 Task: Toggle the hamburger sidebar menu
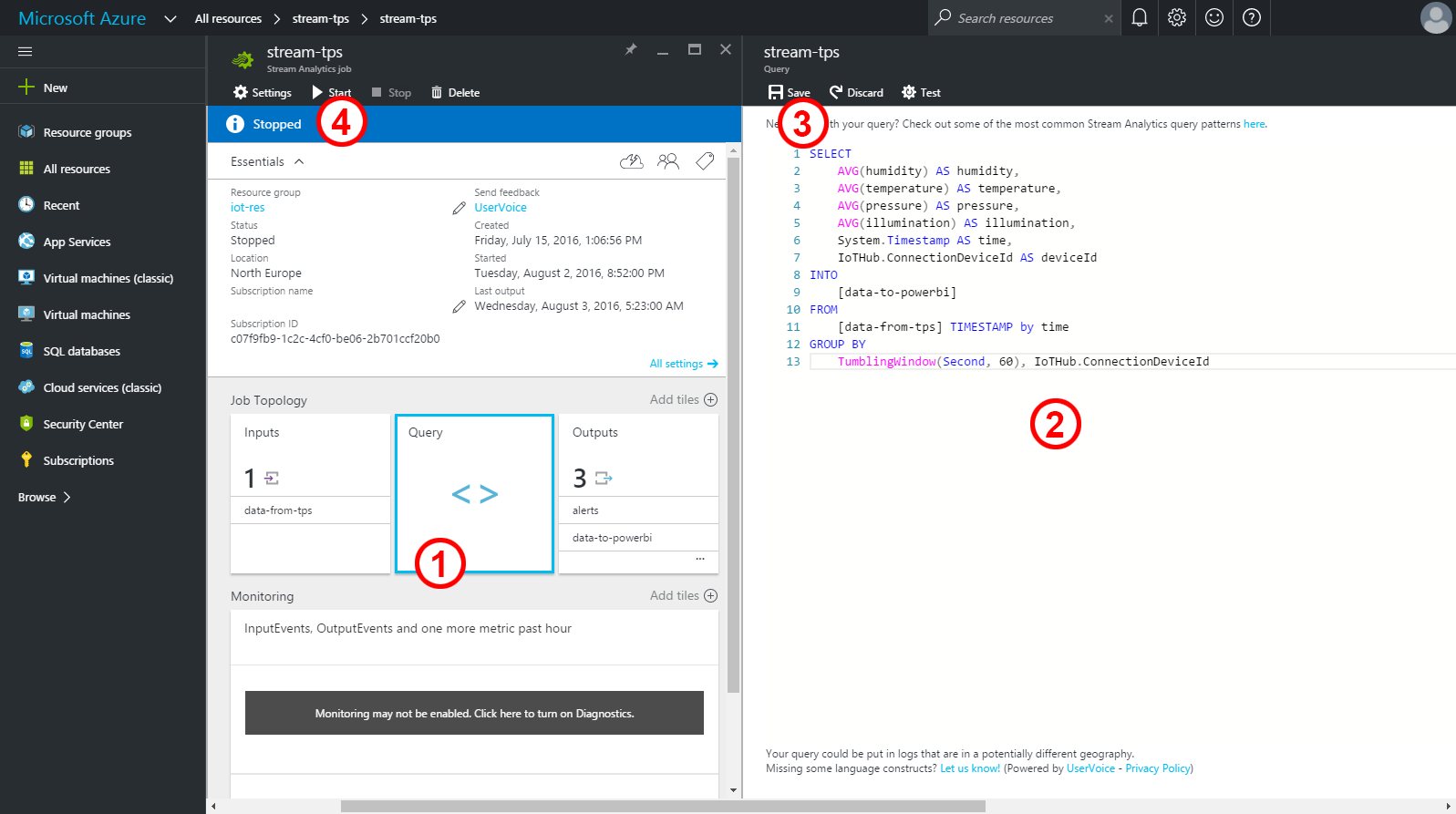coord(26,52)
